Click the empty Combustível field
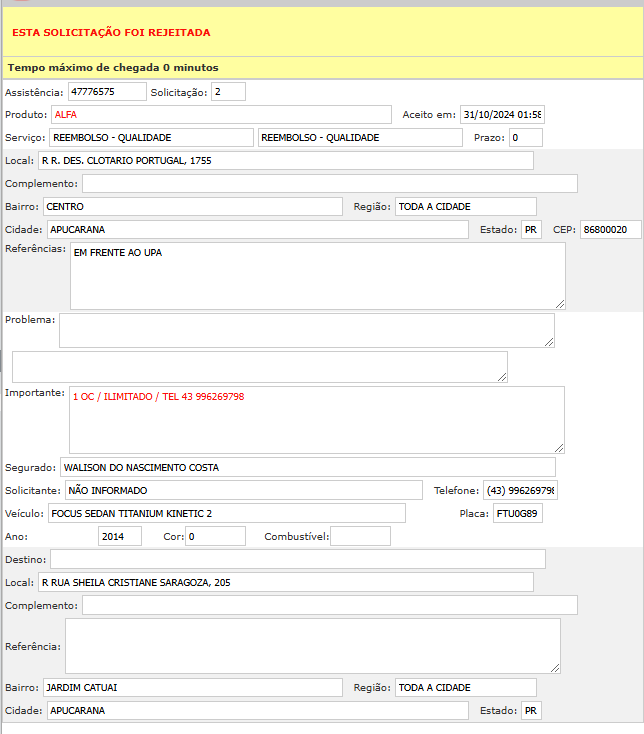Image resolution: width=644 pixels, height=734 pixels. 360,536
